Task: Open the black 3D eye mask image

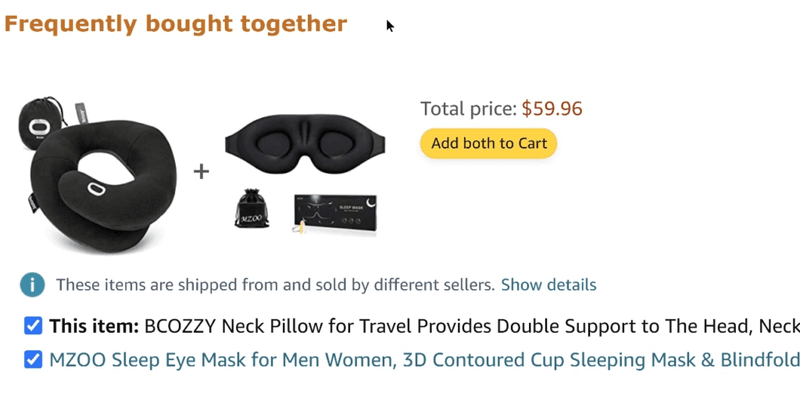Action: pos(305,144)
